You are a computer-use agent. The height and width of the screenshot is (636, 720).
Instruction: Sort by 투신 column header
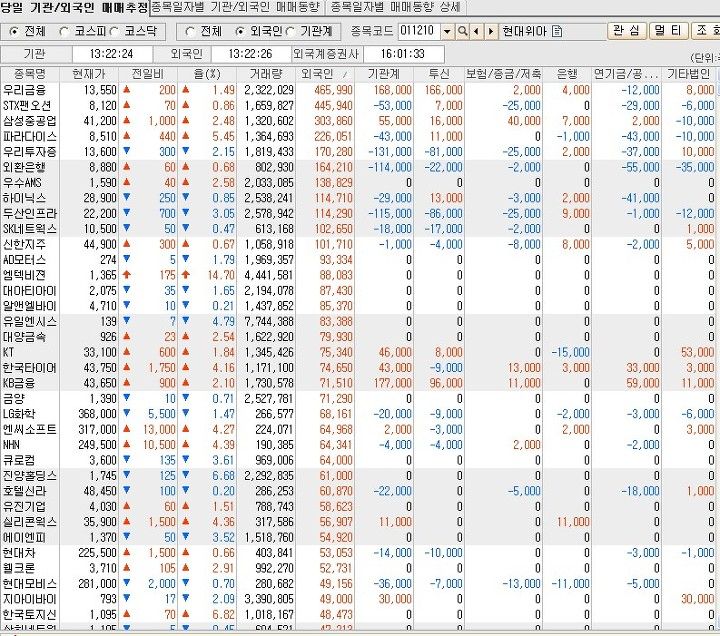click(439, 74)
